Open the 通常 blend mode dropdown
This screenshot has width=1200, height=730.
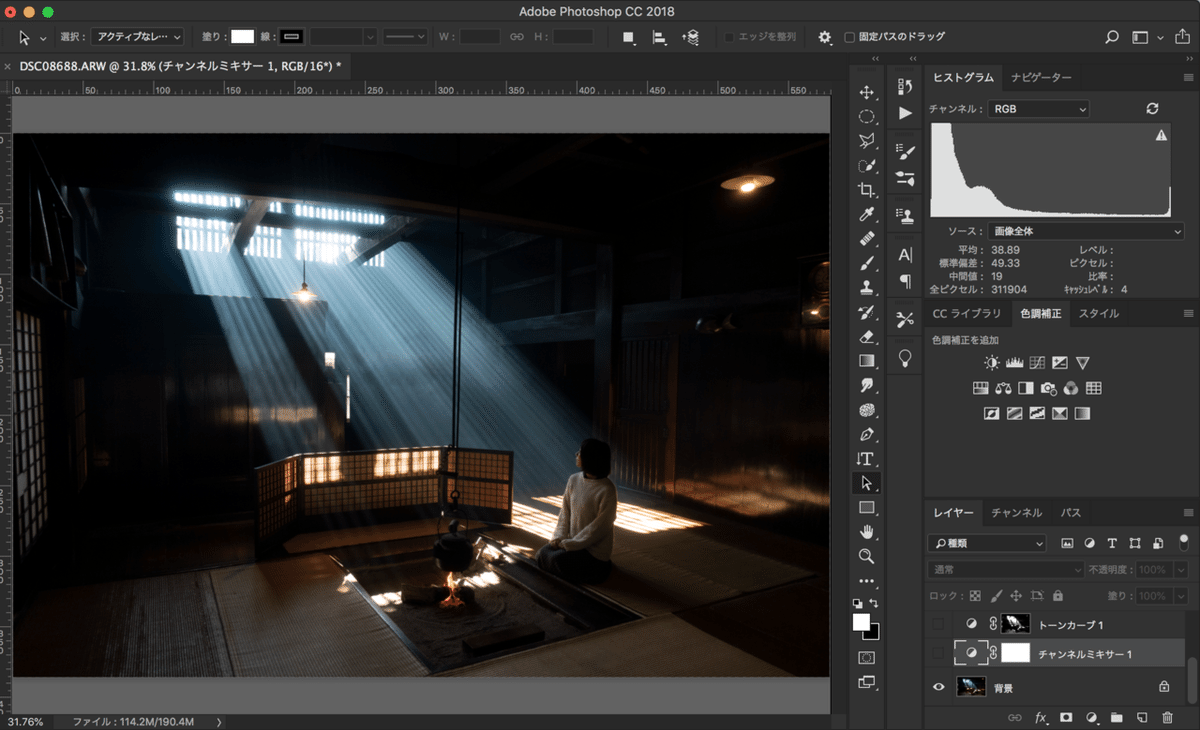coord(1006,569)
